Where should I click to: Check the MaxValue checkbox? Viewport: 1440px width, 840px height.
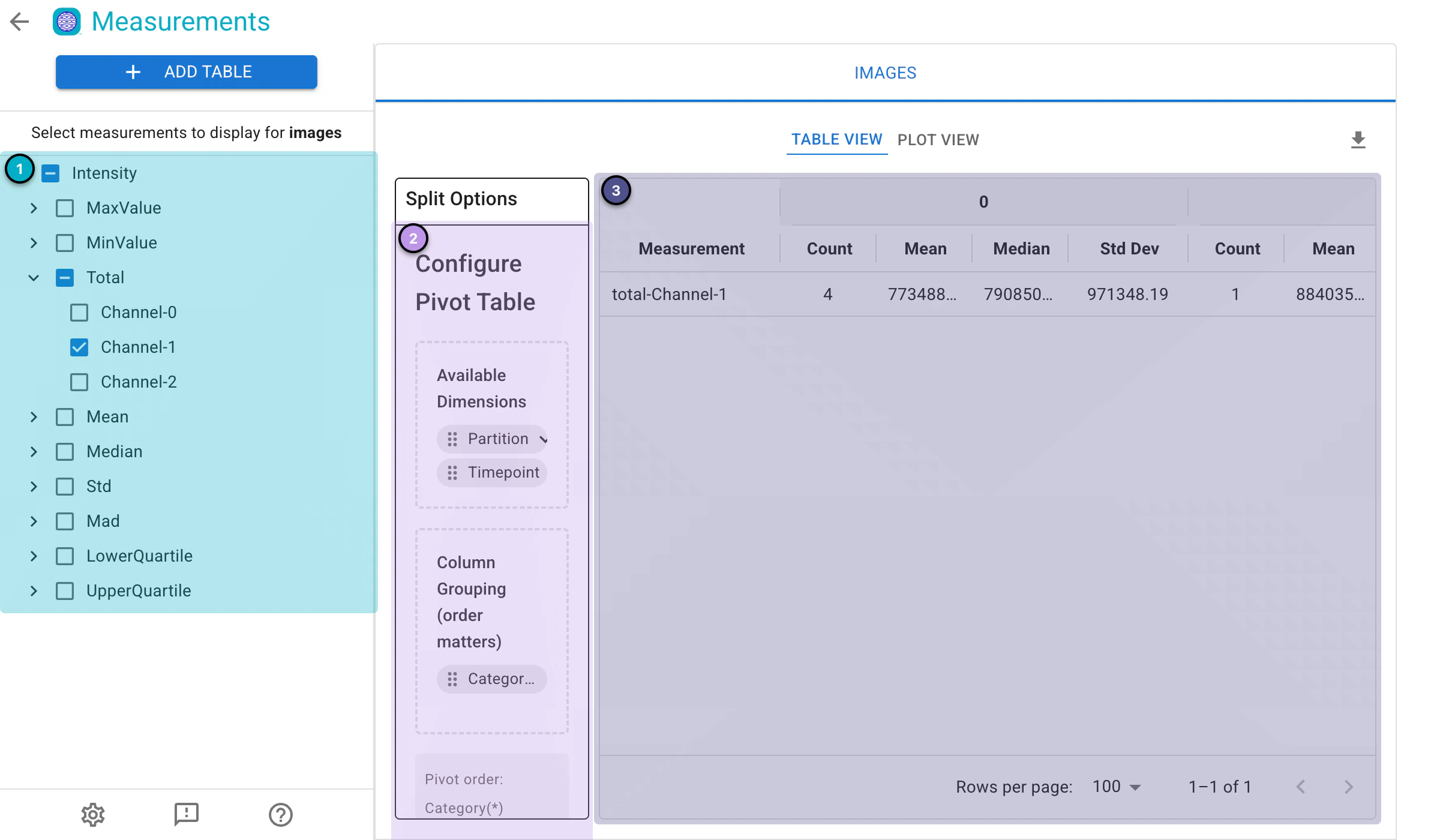65,208
